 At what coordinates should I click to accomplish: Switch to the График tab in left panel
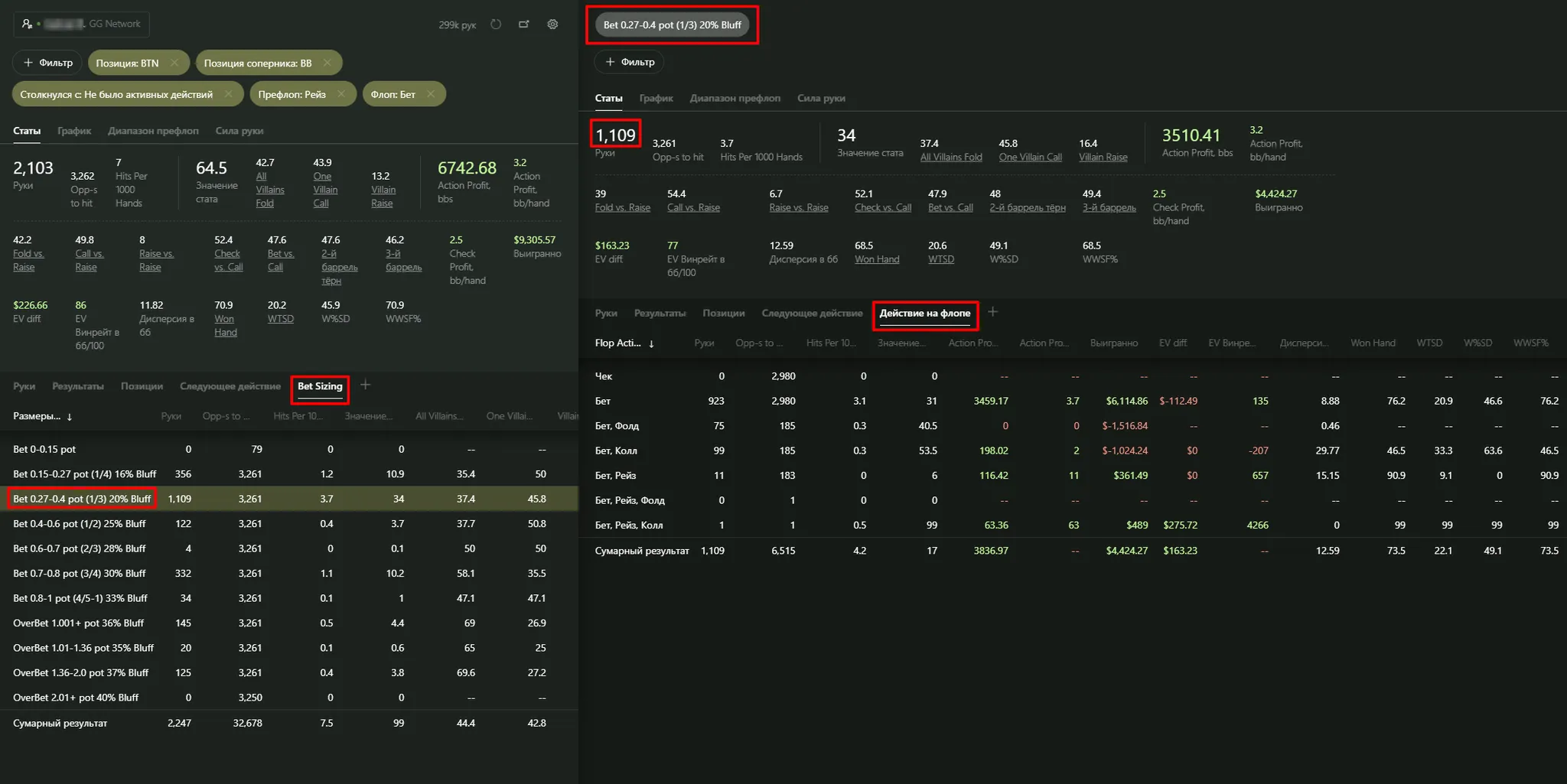[74, 131]
